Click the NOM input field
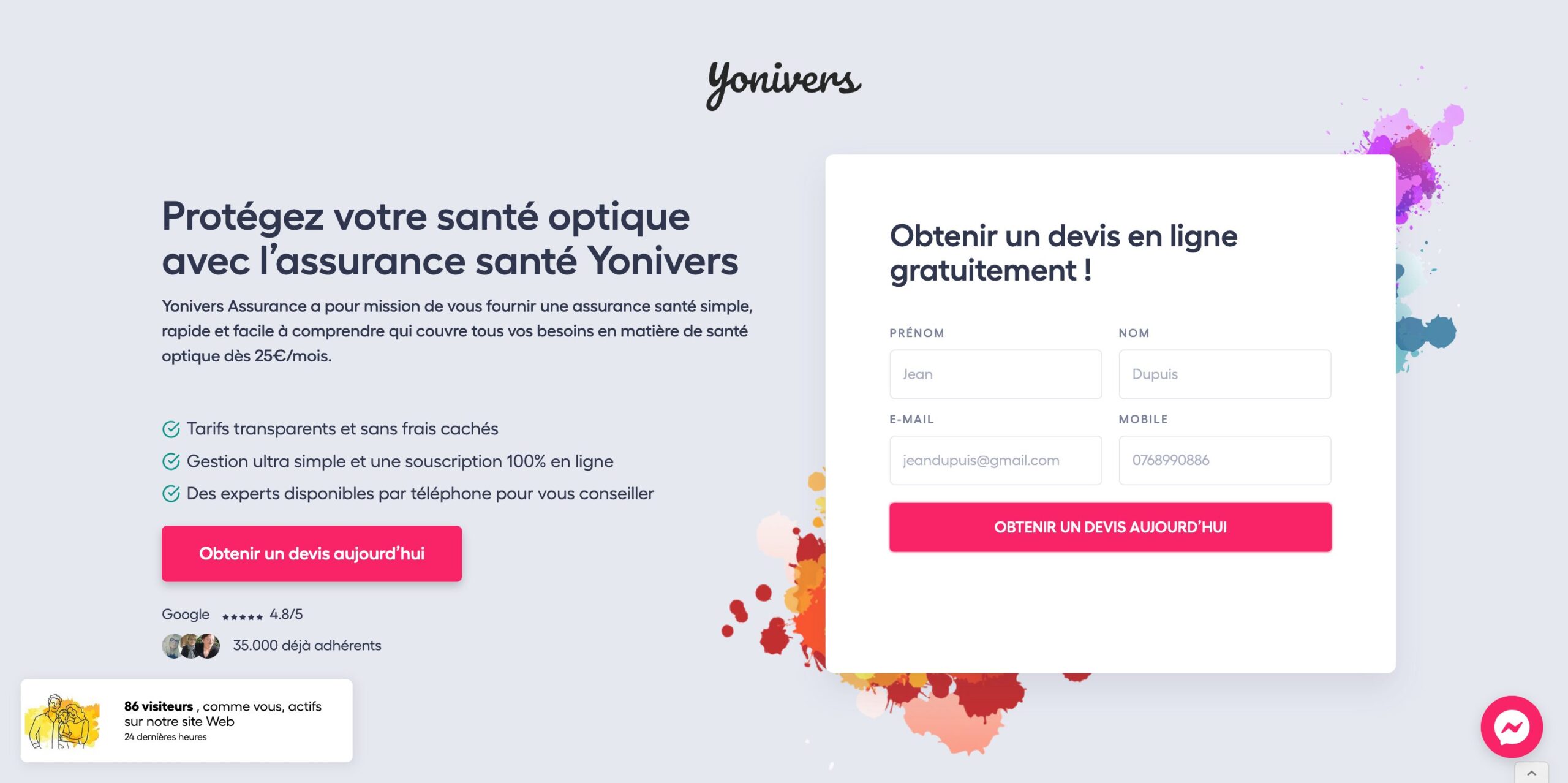The image size is (1568, 783). click(1224, 373)
